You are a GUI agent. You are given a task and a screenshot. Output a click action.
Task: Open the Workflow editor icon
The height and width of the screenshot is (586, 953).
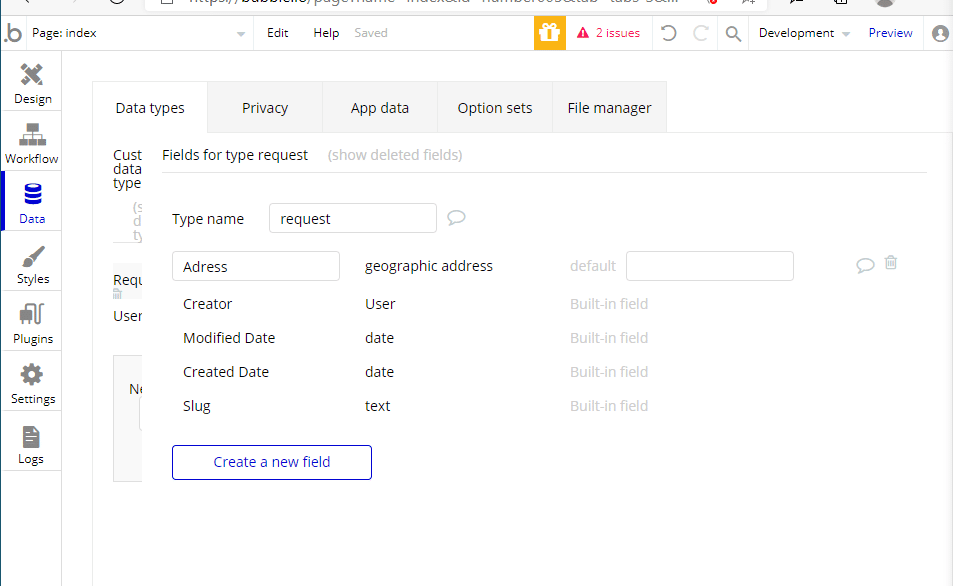32,143
